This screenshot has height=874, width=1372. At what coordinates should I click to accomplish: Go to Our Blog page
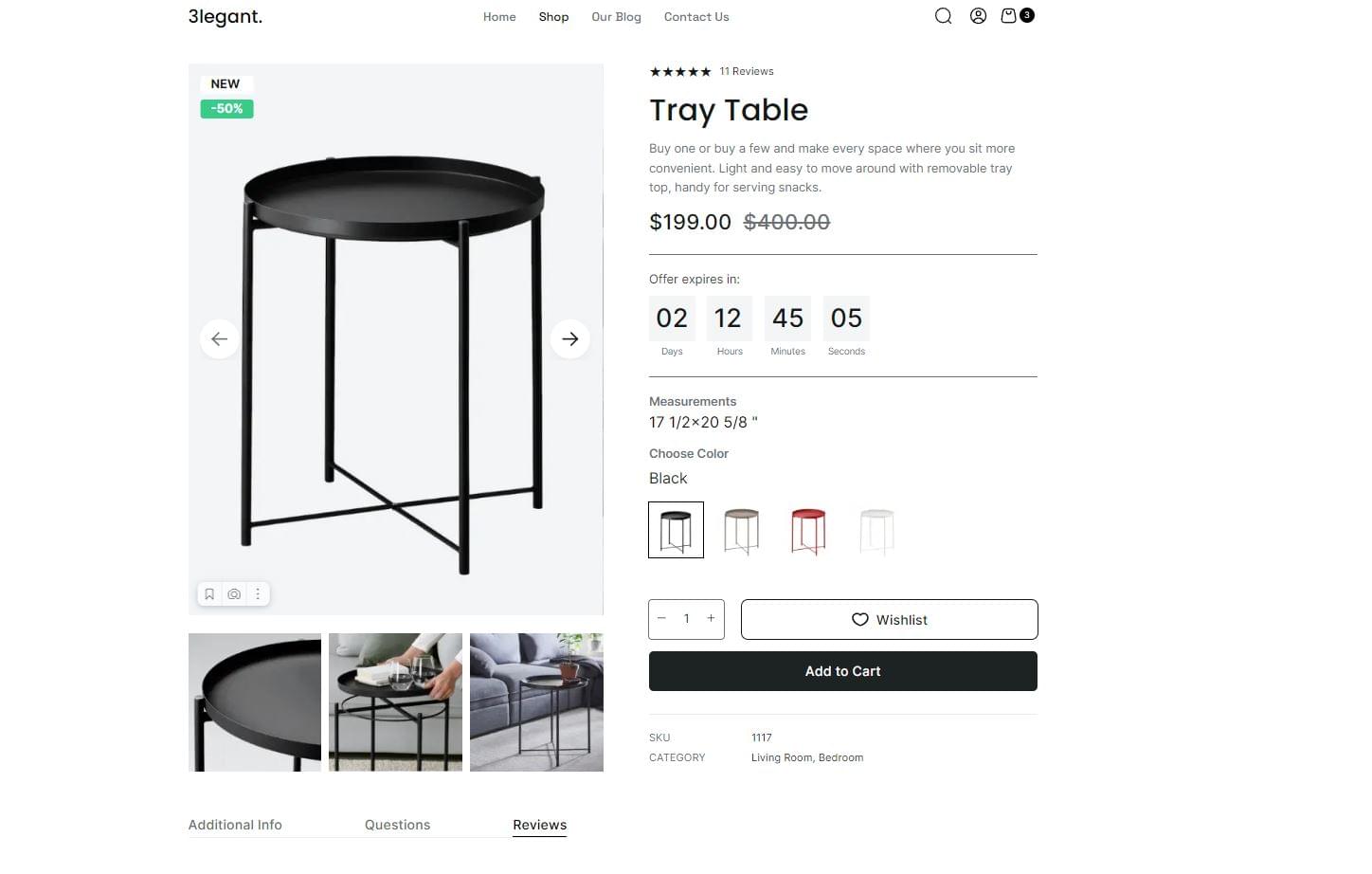[x=616, y=17]
